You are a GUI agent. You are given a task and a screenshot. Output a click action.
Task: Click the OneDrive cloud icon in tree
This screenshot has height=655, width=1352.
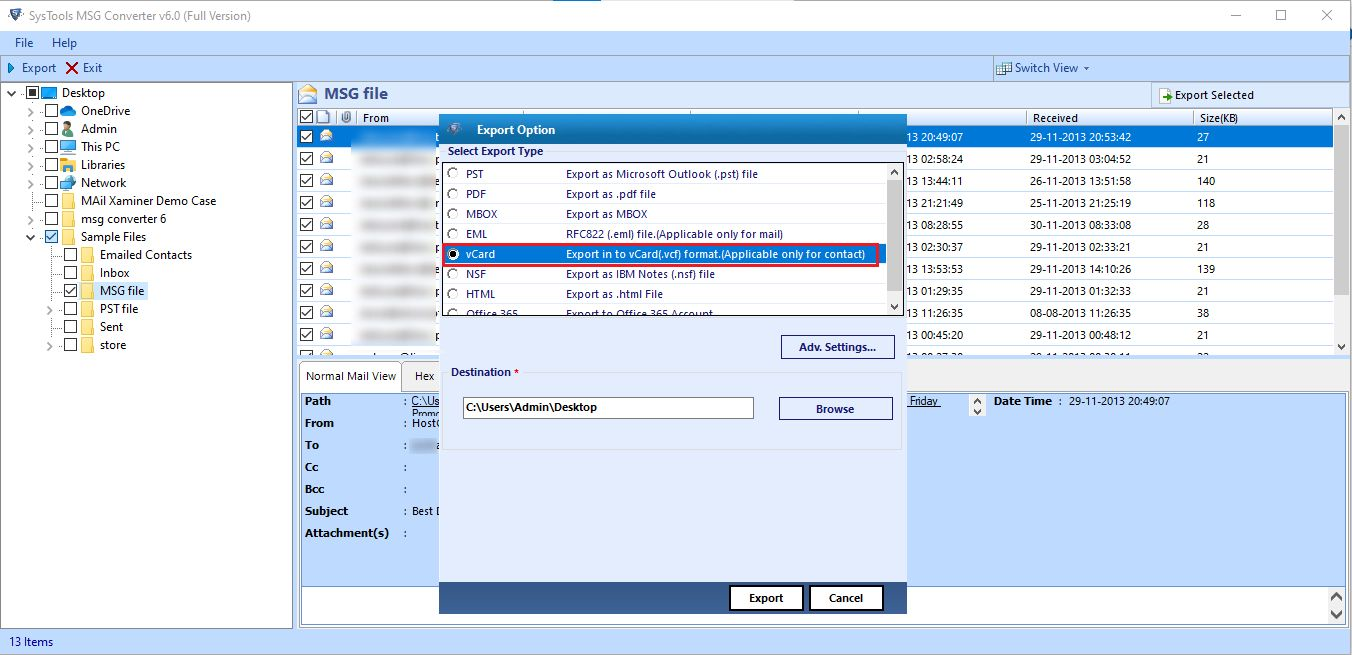click(68, 111)
